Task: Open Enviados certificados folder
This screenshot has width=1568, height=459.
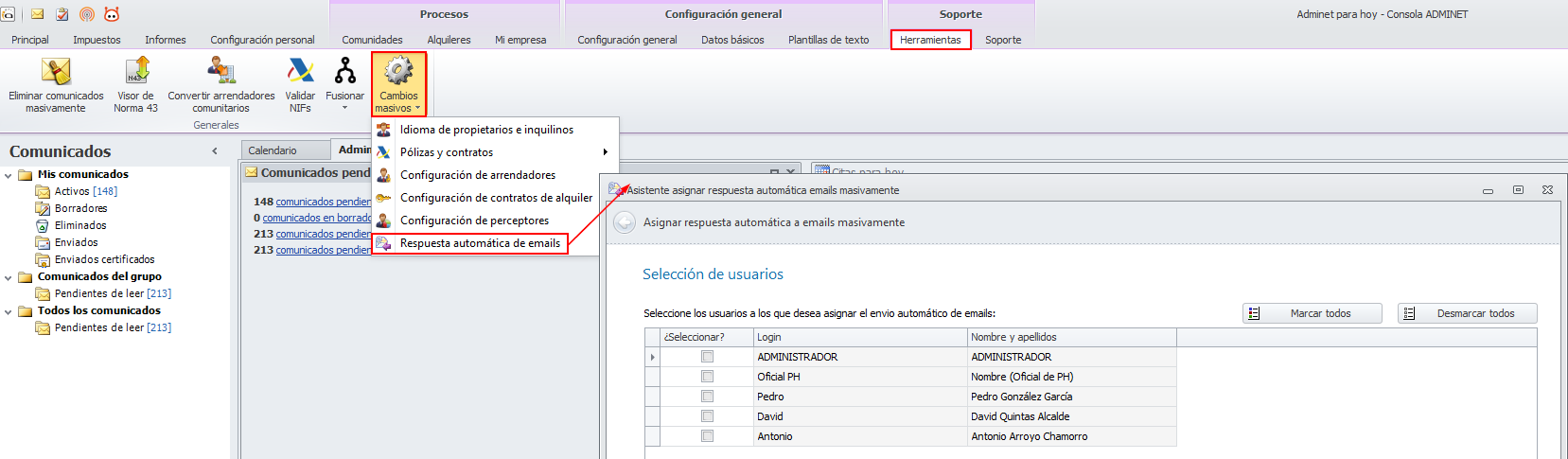Action: [104, 259]
